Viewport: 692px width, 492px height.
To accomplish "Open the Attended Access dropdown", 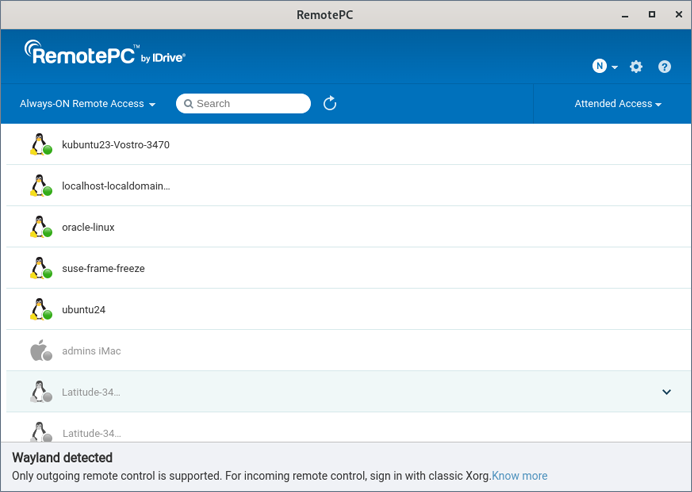I will point(618,104).
